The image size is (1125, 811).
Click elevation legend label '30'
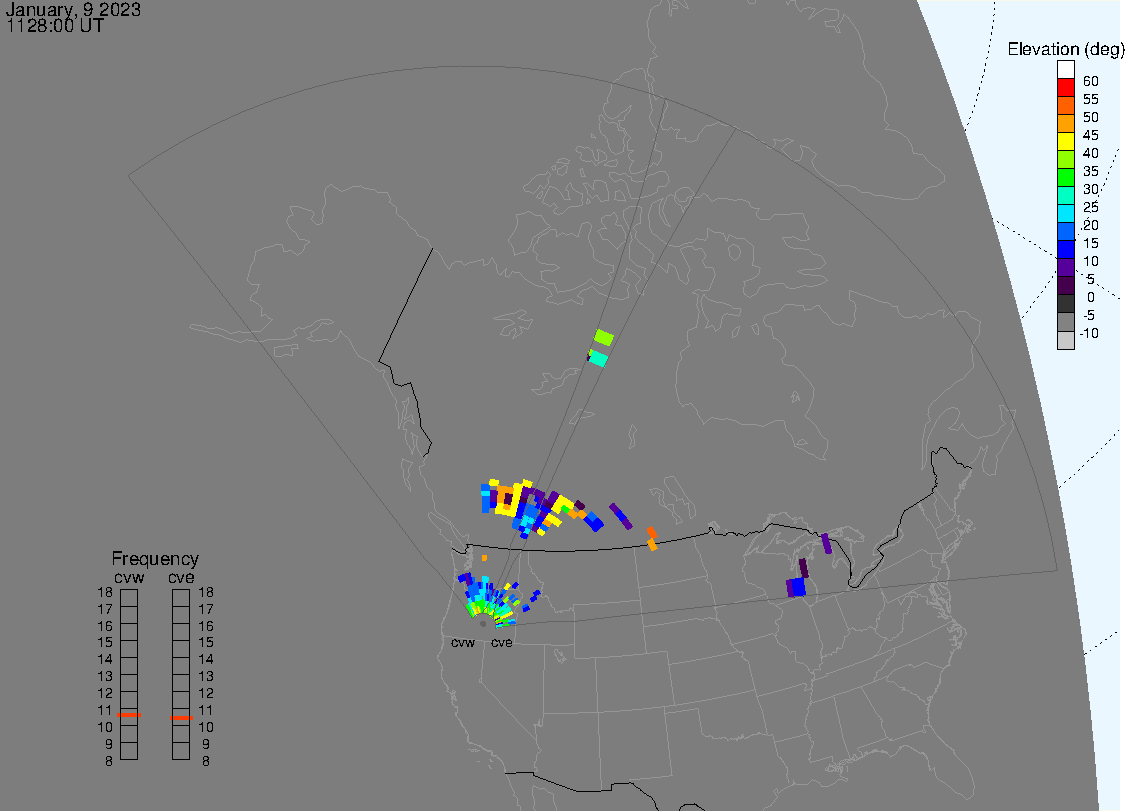(x=1091, y=189)
